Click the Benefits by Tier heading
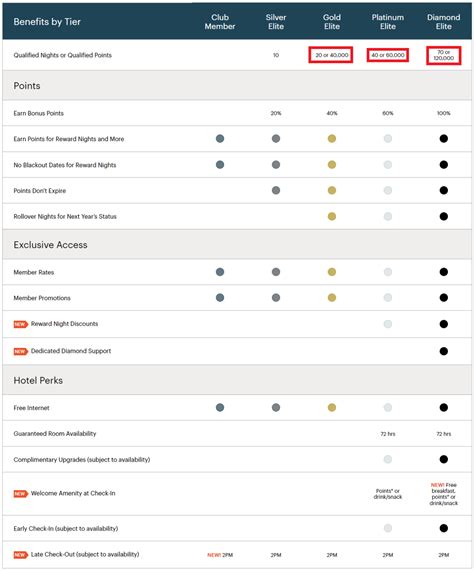This screenshot has height=571, width=474. (x=47, y=22)
